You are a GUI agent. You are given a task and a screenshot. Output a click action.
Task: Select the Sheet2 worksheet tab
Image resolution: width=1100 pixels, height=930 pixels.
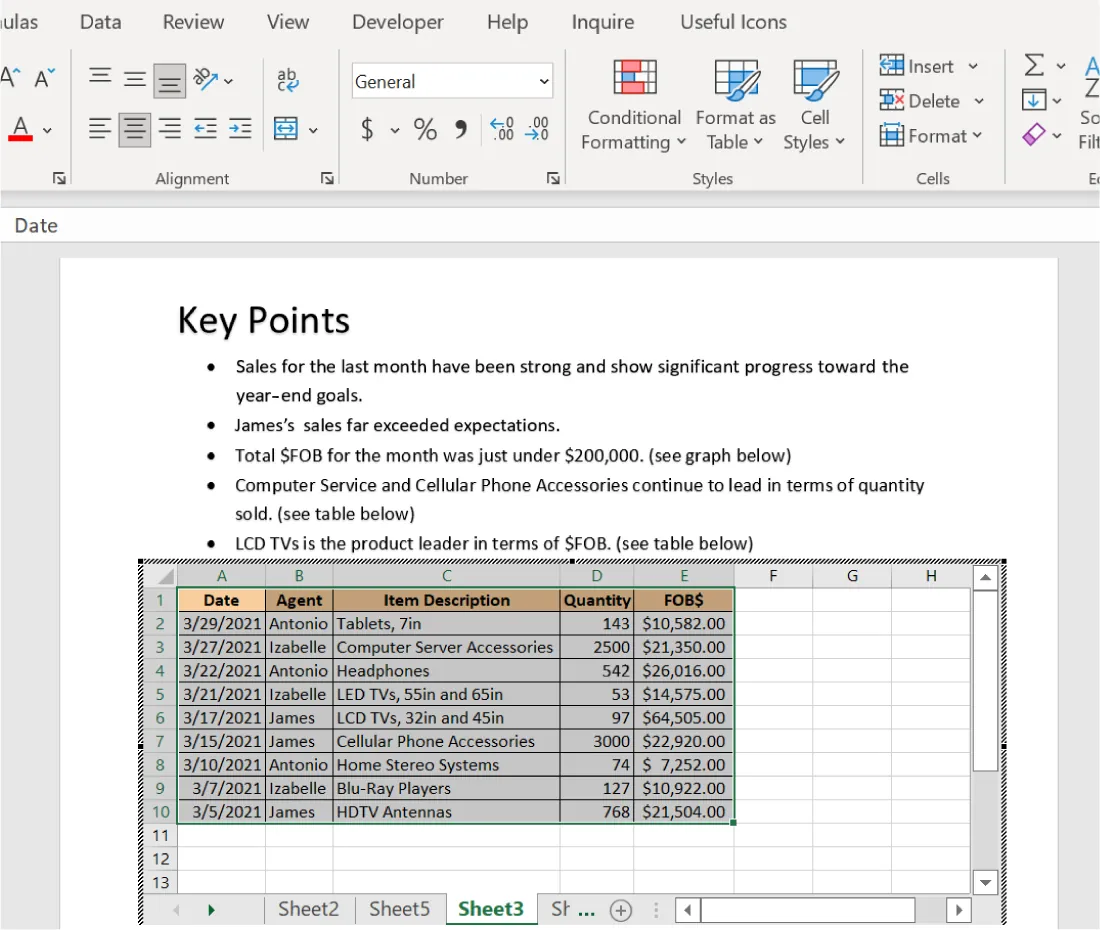(x=308, y=909)
